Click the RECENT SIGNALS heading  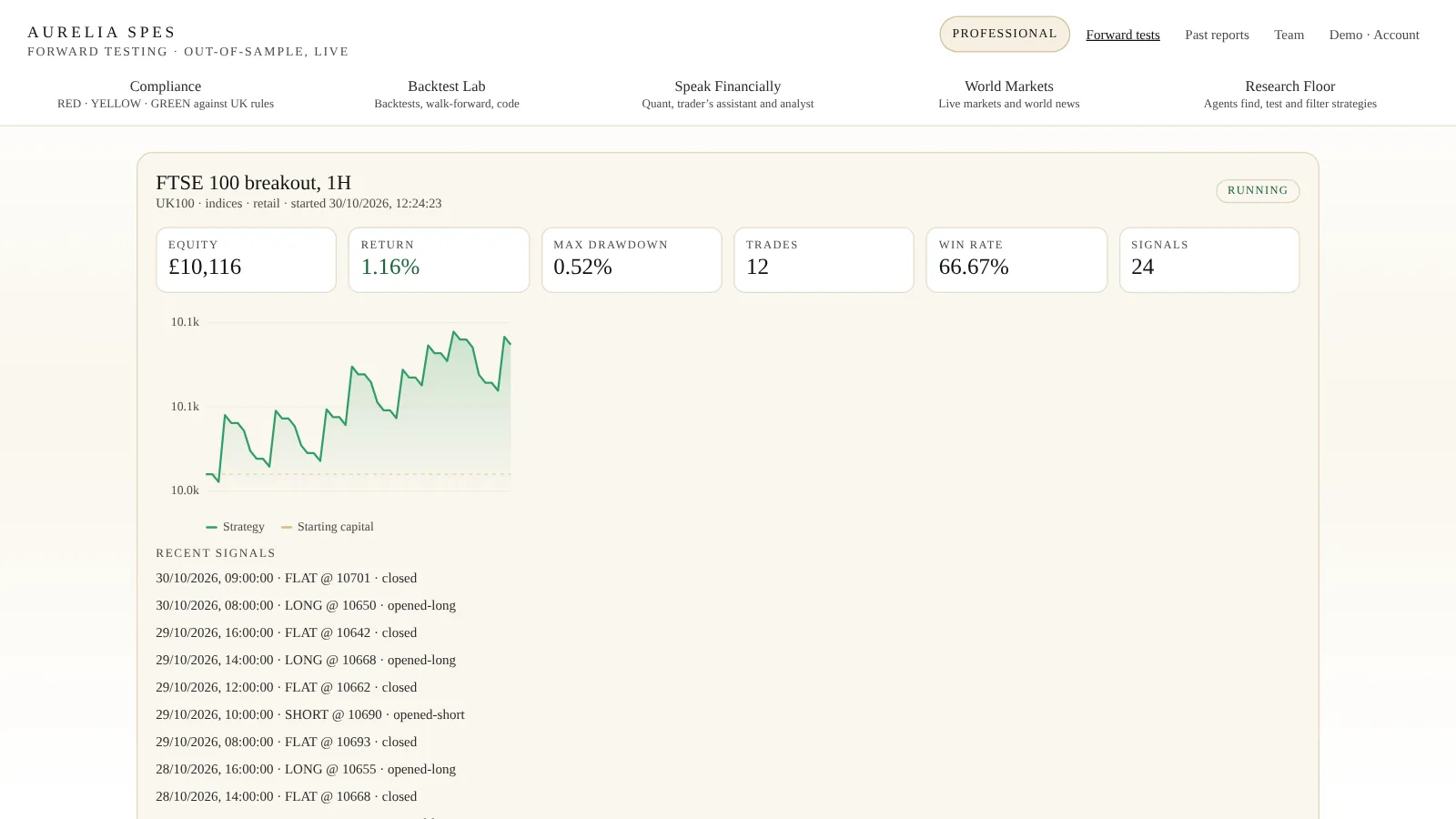(x=216, y=553)
